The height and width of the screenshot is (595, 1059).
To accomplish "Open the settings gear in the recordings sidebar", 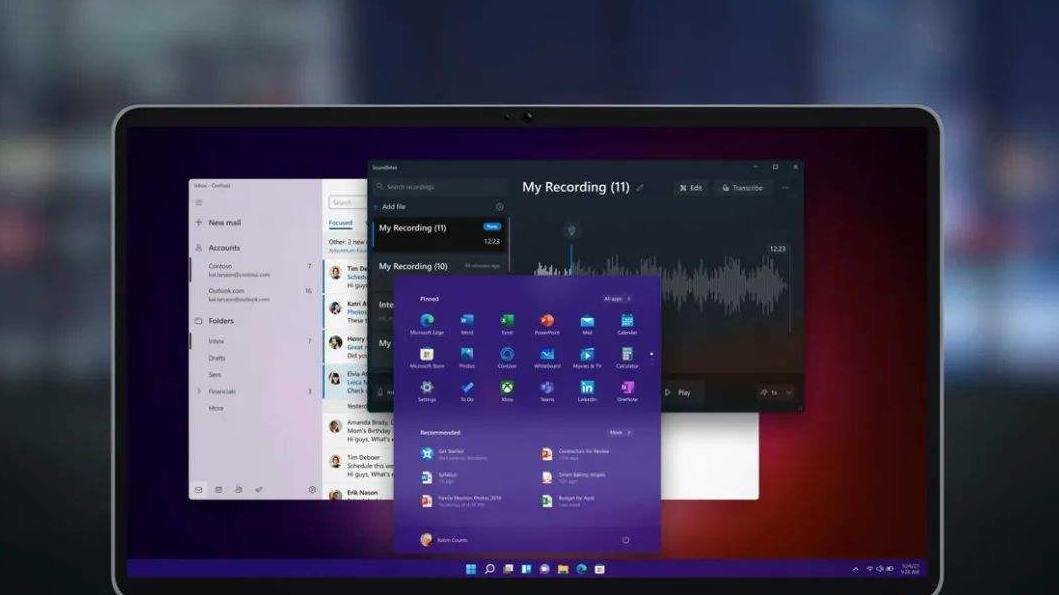I will (x=500, y=206).
